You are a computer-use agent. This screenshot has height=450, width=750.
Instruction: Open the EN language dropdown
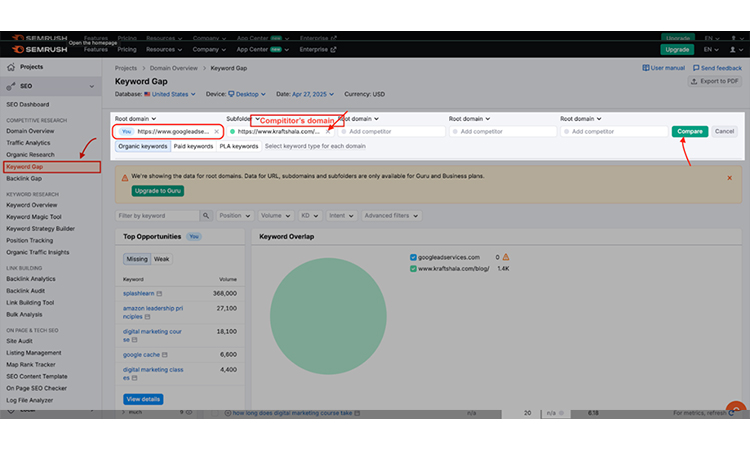click(x=711, y=49)
